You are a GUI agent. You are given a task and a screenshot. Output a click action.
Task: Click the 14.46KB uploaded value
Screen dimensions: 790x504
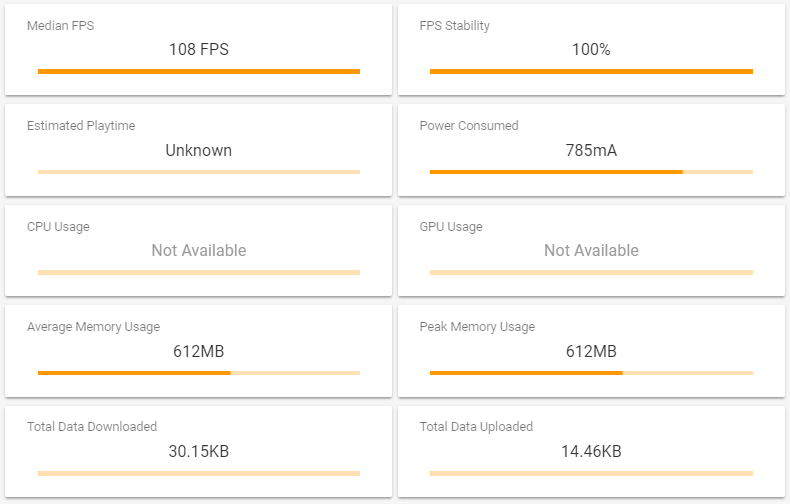591,451
